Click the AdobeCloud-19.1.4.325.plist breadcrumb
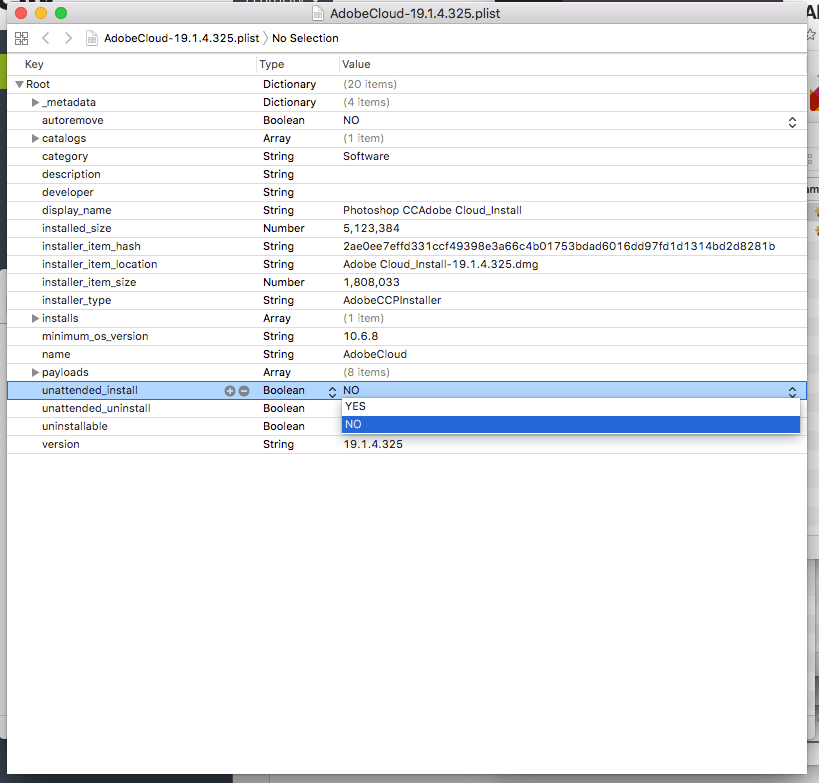Image resolution: width=819 pixels, height=783 pixels. pyautogui.click(x=181, y=38)
